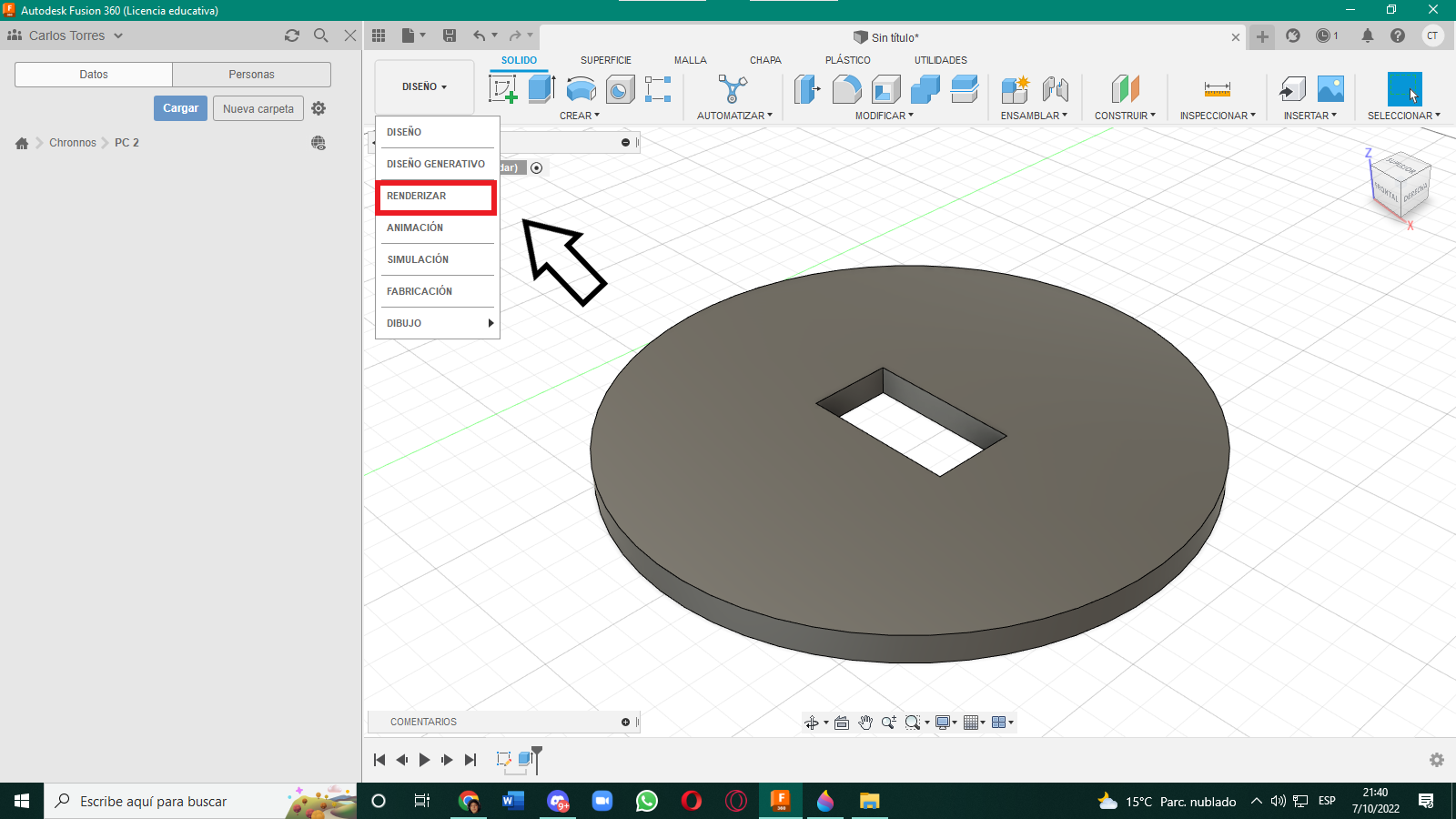Image resolution: width=1456 pixels, height=819 pixels.
Task: Select the Measure tool
Action: click(1217, 89)
